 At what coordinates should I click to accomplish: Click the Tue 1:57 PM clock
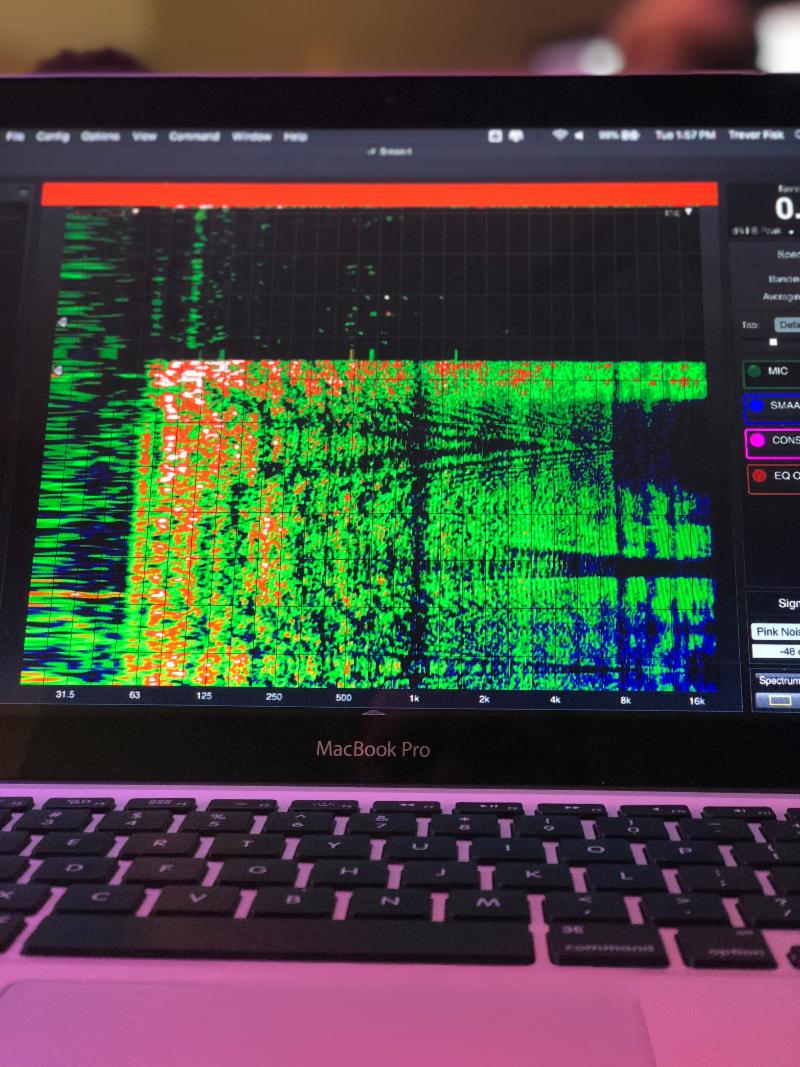685,135
